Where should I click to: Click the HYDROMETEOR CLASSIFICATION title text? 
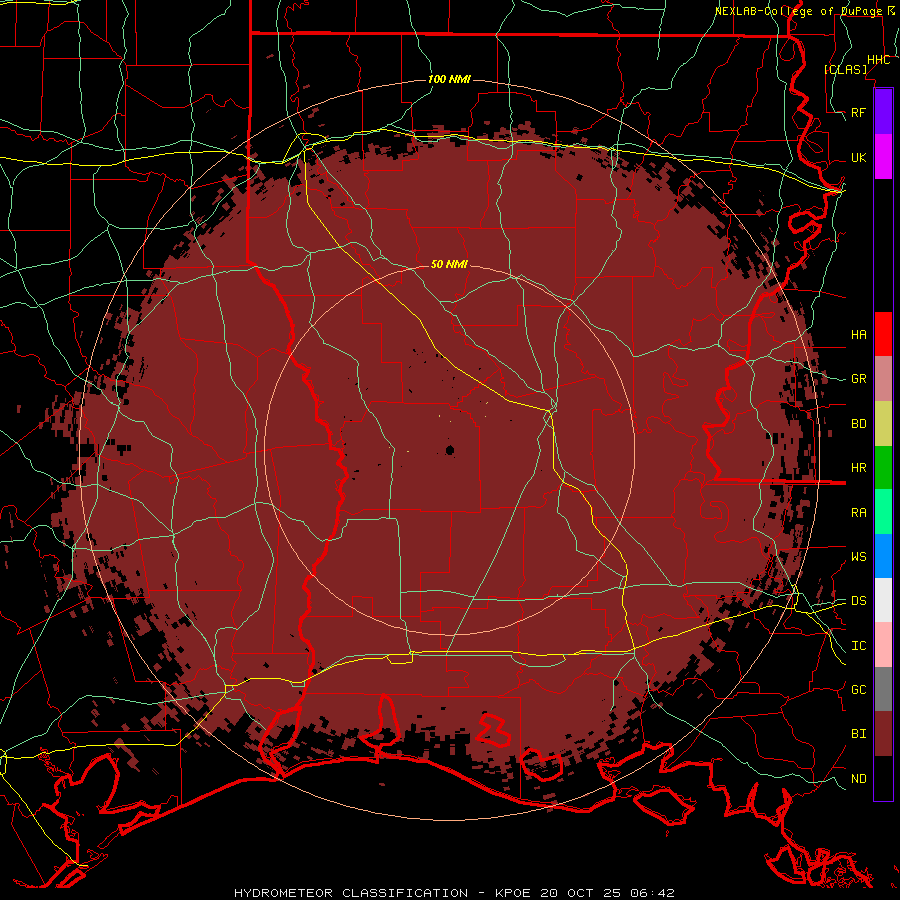351,893
